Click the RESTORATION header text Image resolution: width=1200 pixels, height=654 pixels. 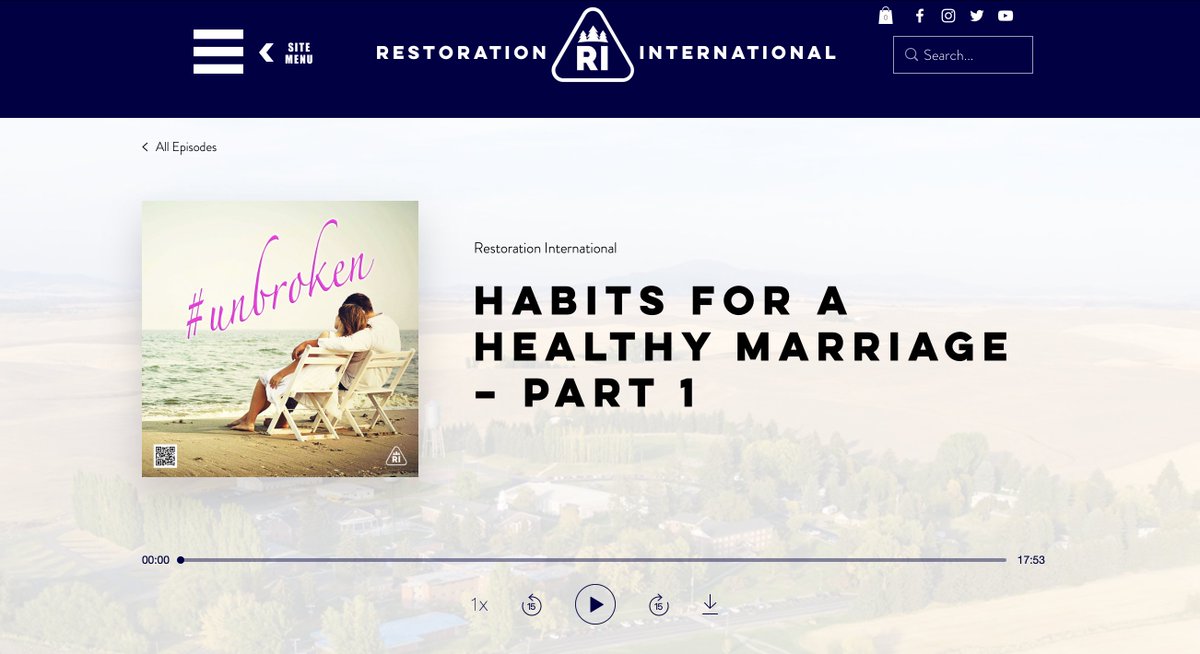pos(462,53)
